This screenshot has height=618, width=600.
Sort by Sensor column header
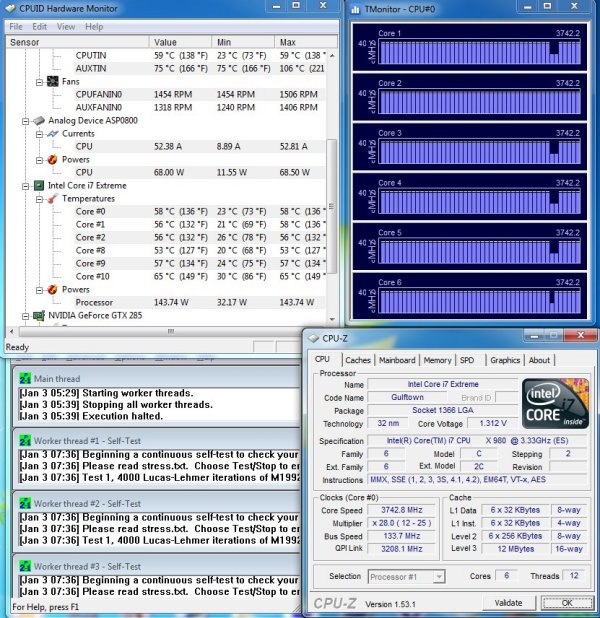[x=78, y=42]
